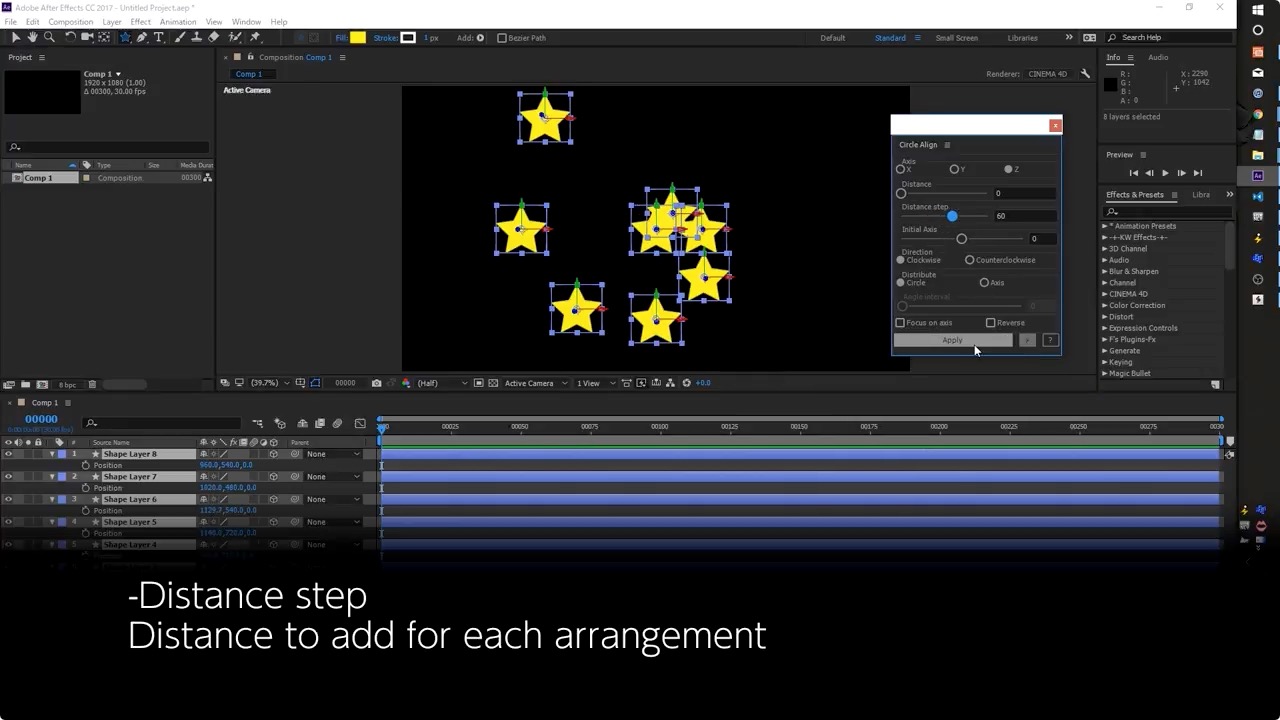Enable the Focus on axis checkbox
Image resolution: width=1280 pixels, height=720 pixels.
pos(900,322)
